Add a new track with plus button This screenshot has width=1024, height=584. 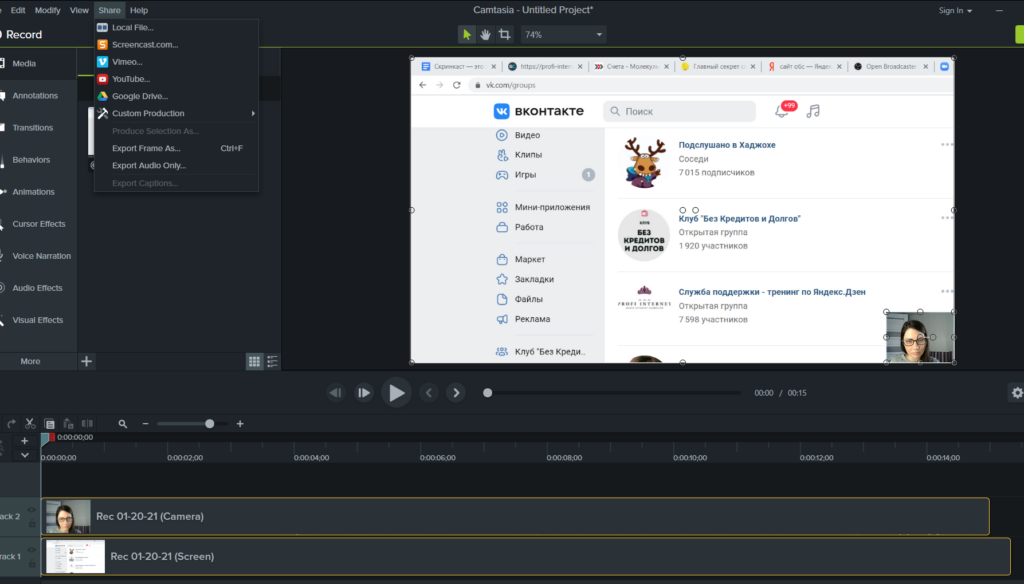[x=24, y=441]
